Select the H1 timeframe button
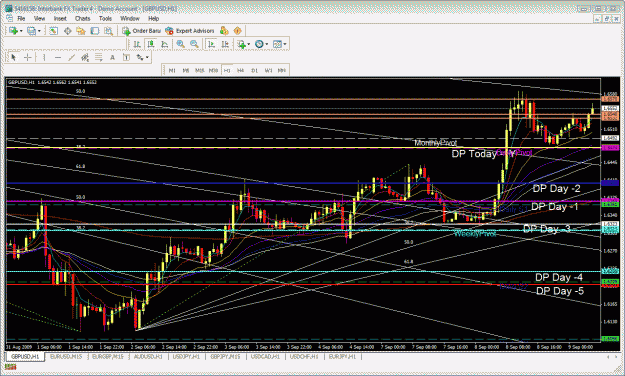 (x=227, y=71)
